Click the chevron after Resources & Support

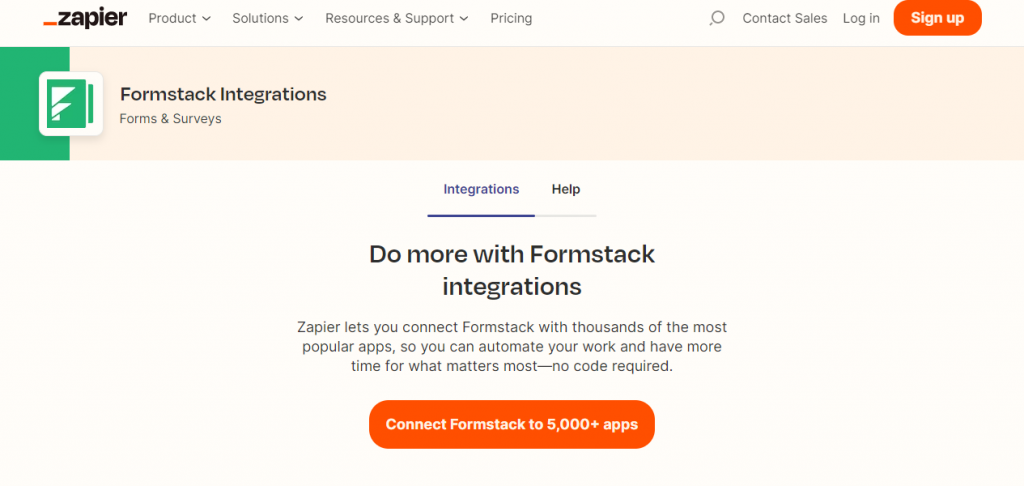[464, 19]
